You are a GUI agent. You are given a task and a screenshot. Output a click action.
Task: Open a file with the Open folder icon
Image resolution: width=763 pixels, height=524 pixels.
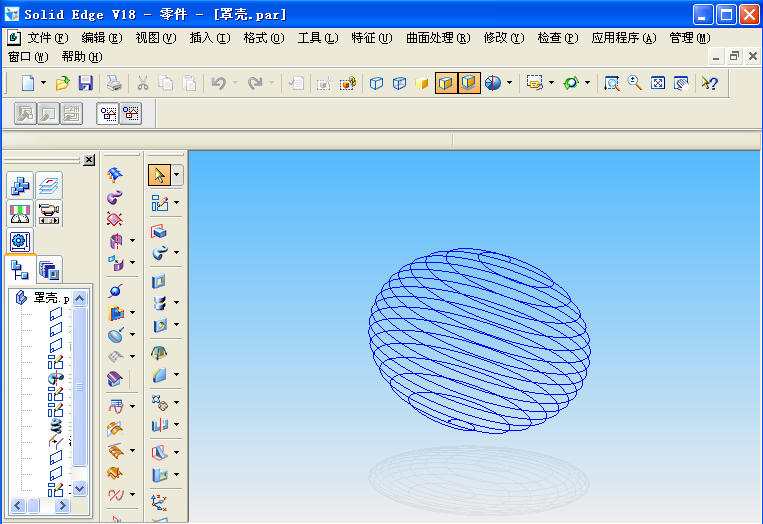[x=62, y=83]
